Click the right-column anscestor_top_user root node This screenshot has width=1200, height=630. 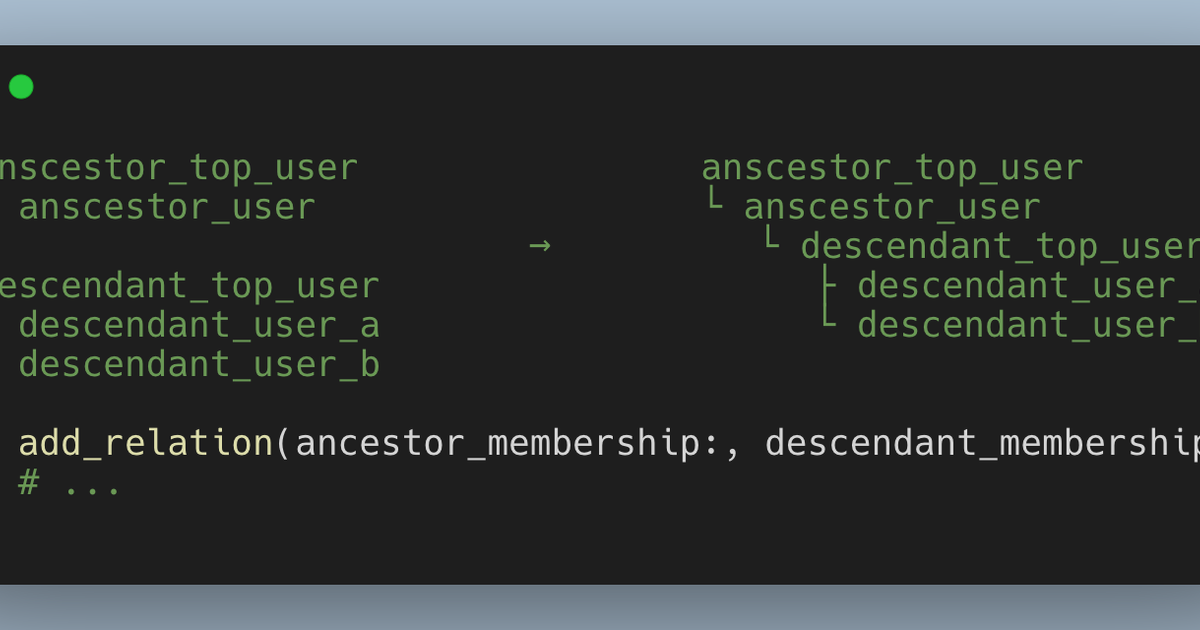click(x=892, y=167)
